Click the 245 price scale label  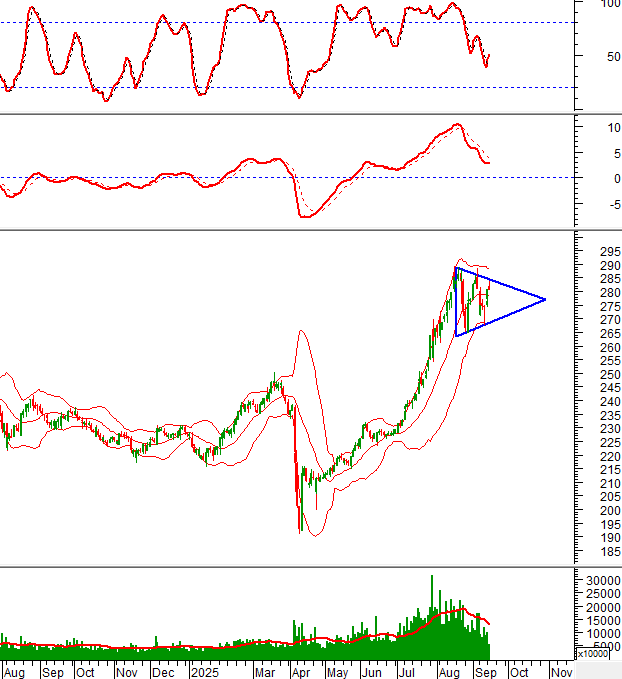pyautogui.click(x=610, y=388)
